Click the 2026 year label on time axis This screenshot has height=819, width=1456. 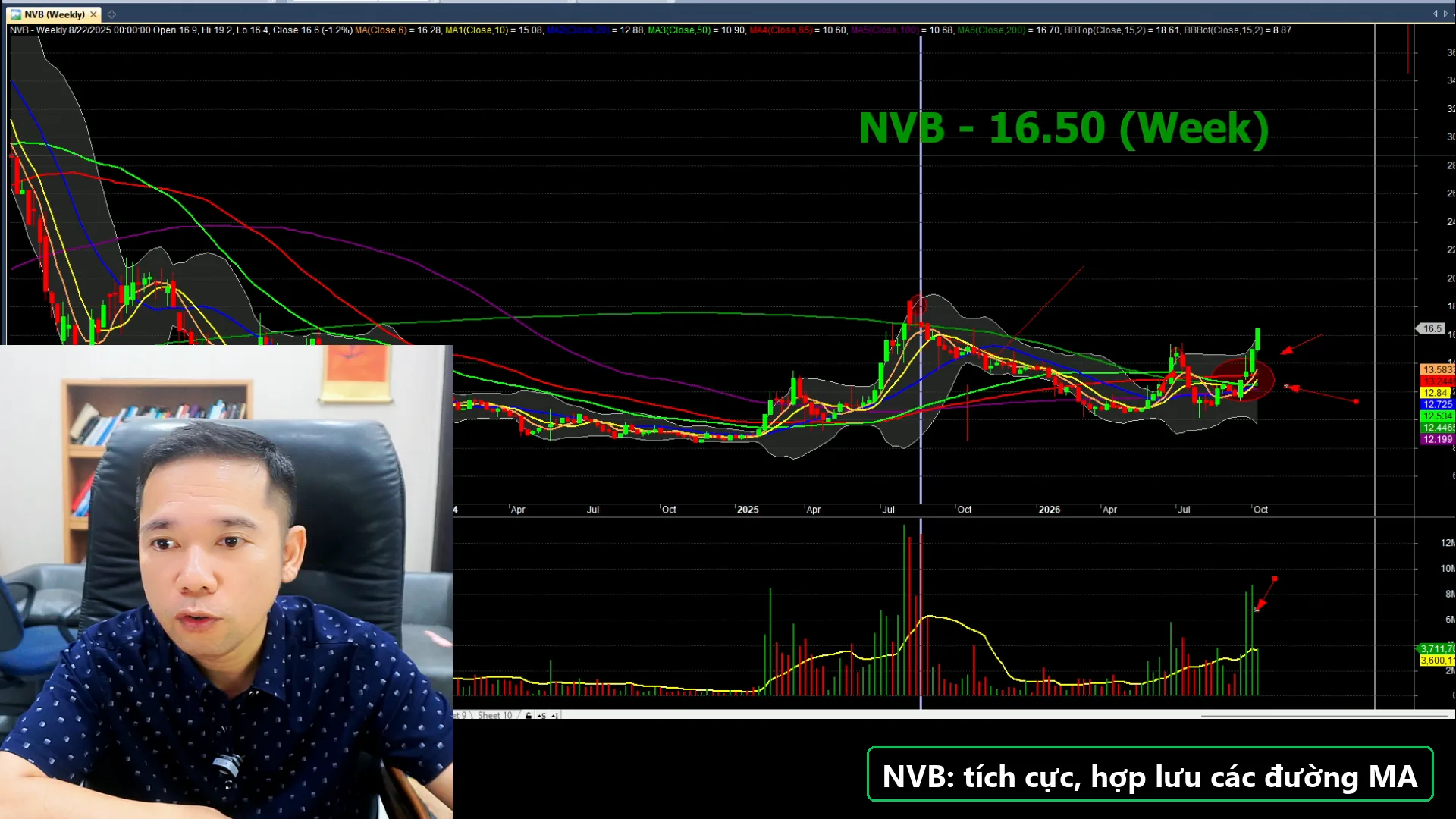[x=1050, y=510]
